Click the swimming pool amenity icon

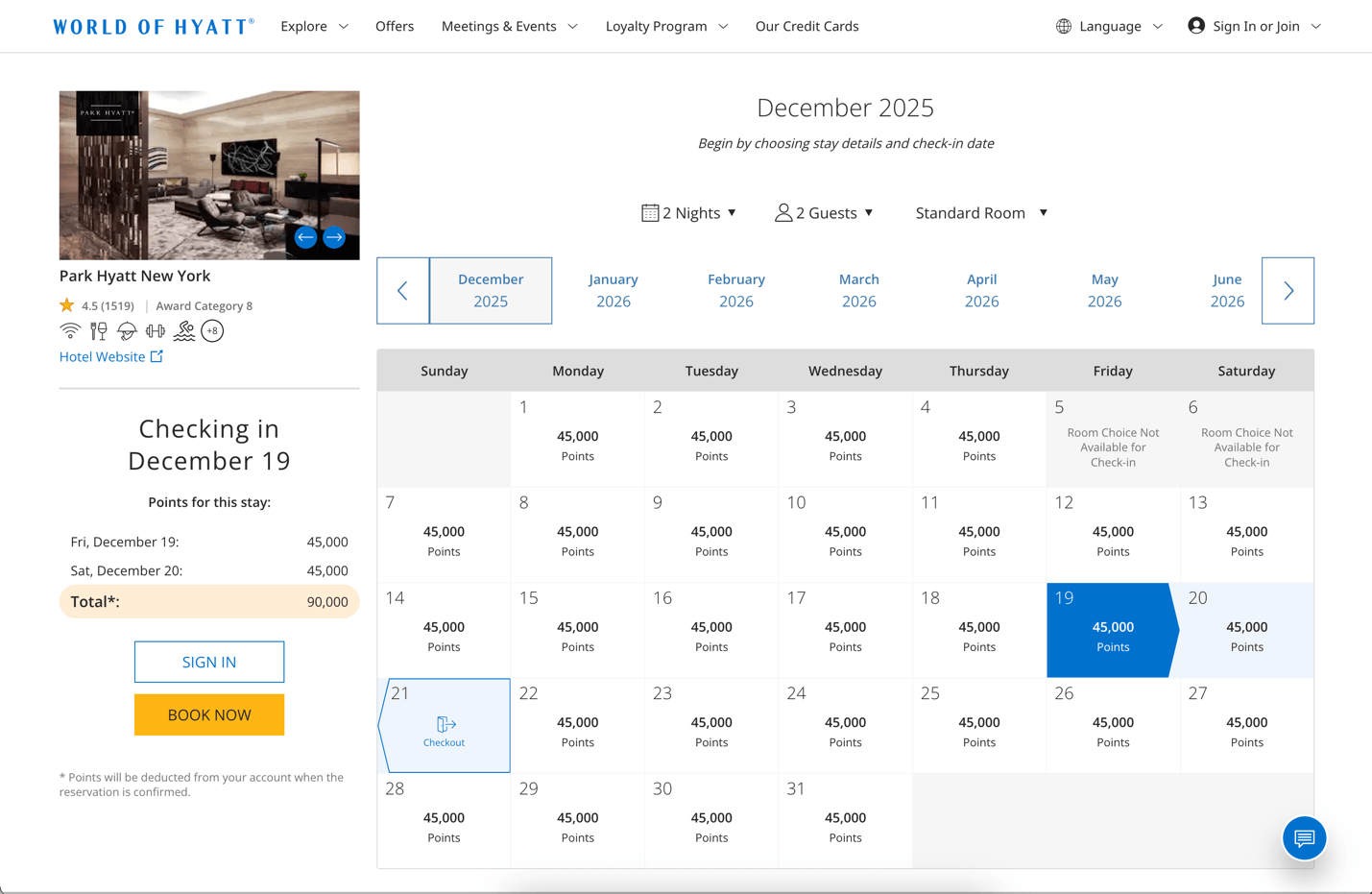(183, 331)
